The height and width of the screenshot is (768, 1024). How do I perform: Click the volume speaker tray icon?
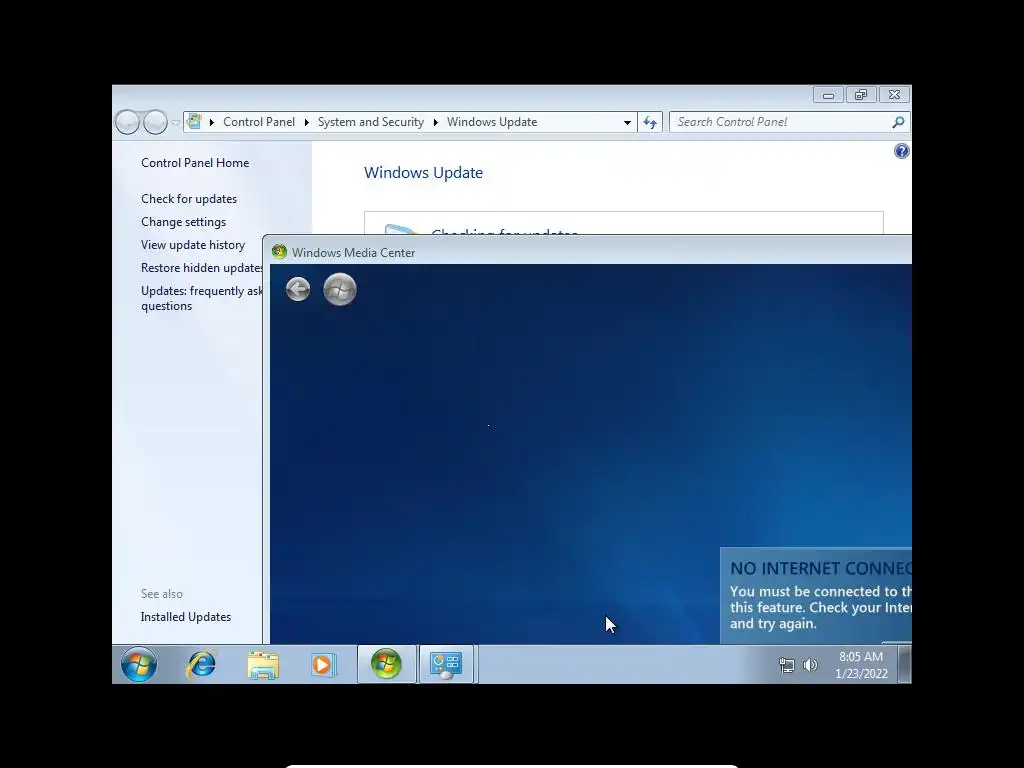coord(810,665)
